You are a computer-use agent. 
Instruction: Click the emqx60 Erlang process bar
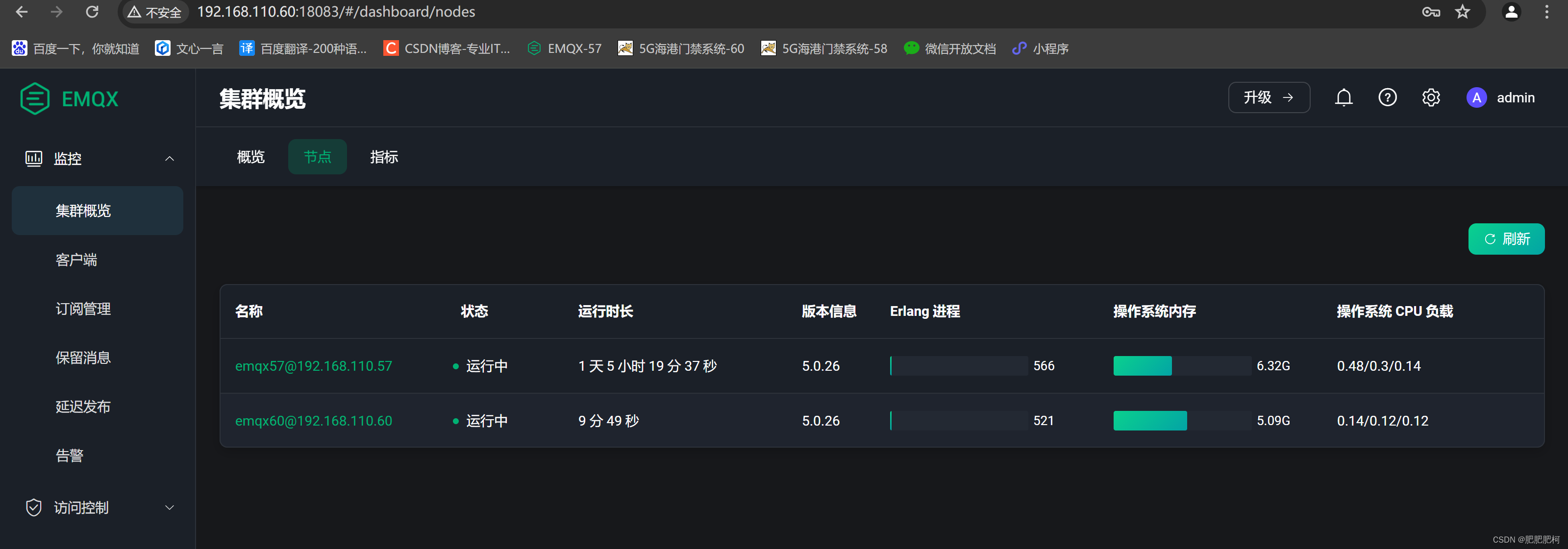(x=959, y=421)
